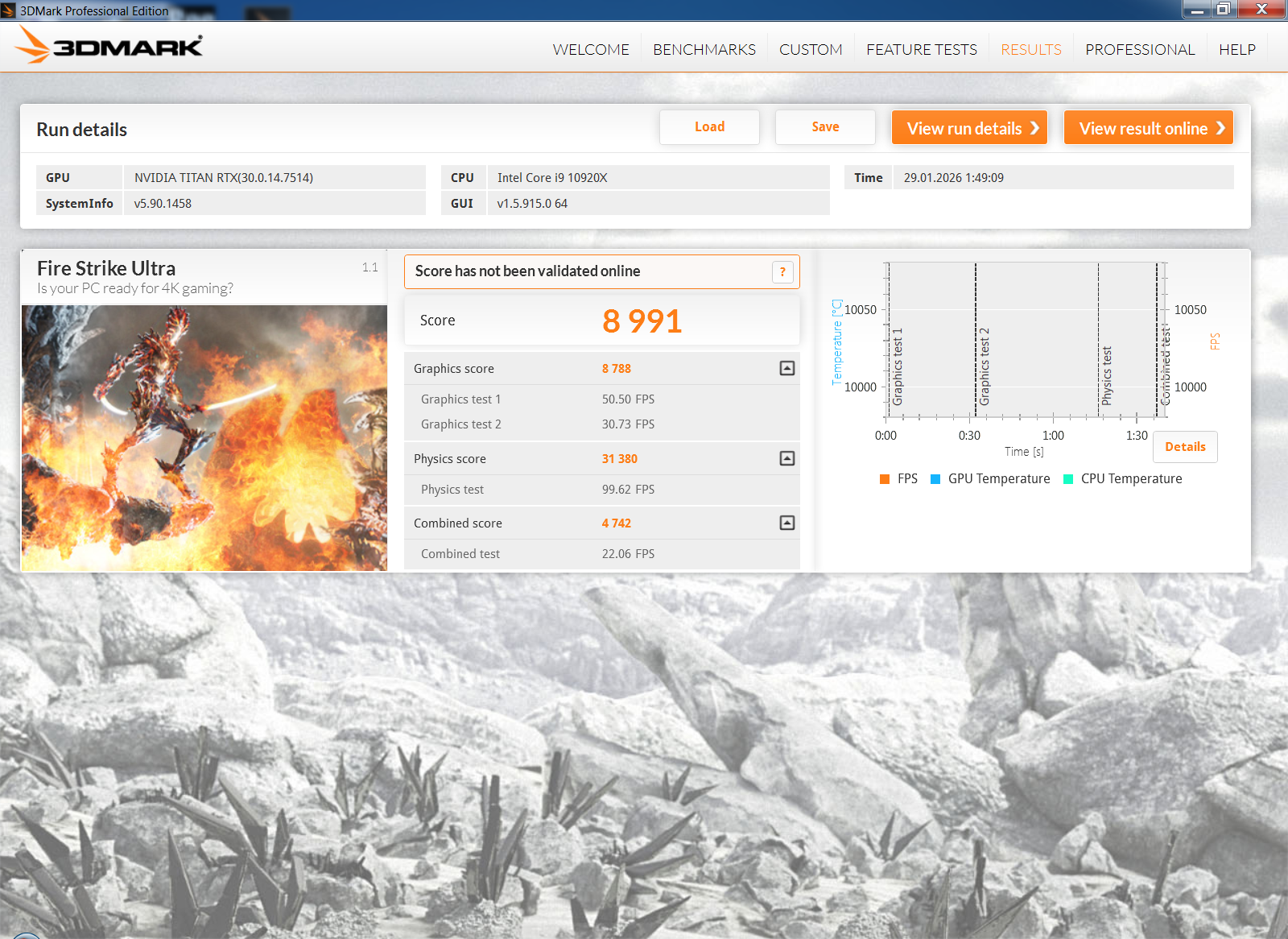Go to the Welcome tab

point(591,50)
